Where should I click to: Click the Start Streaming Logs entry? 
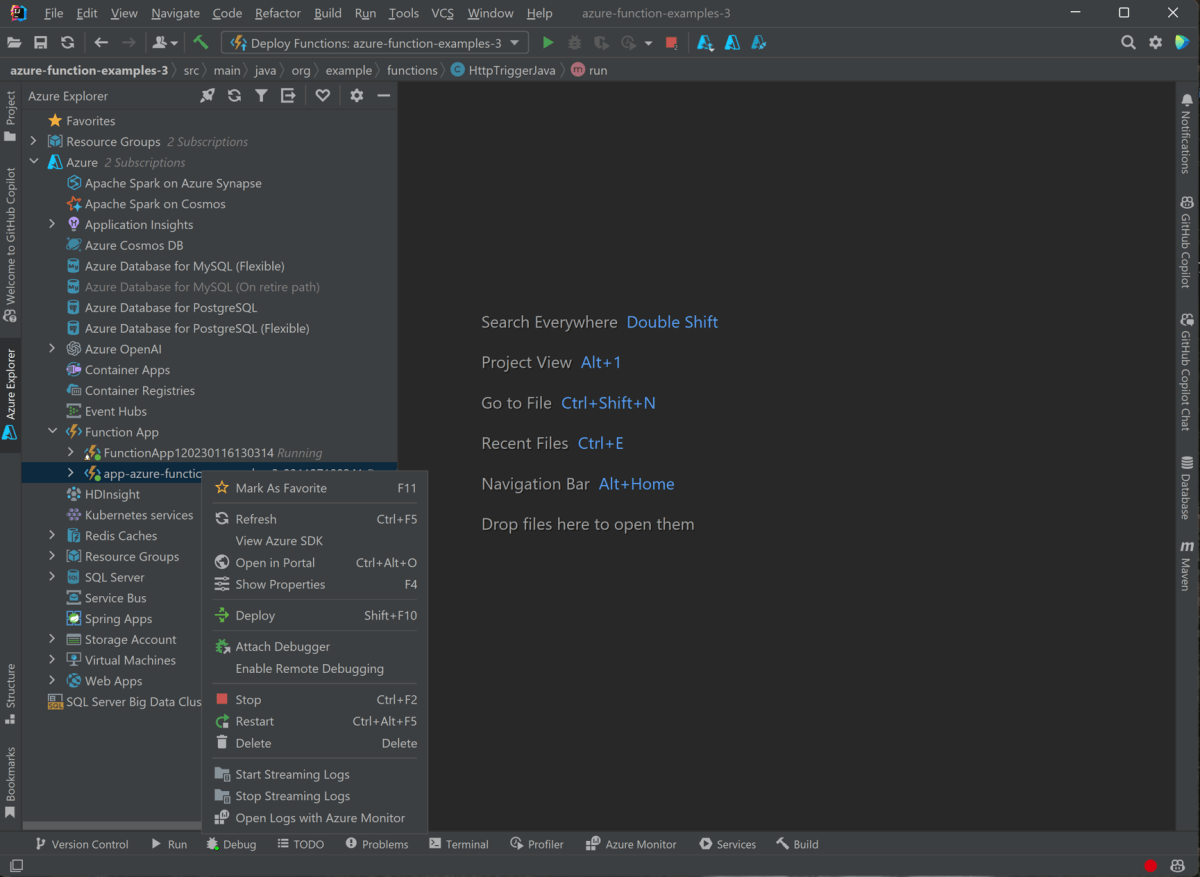(x=292, y=773)
